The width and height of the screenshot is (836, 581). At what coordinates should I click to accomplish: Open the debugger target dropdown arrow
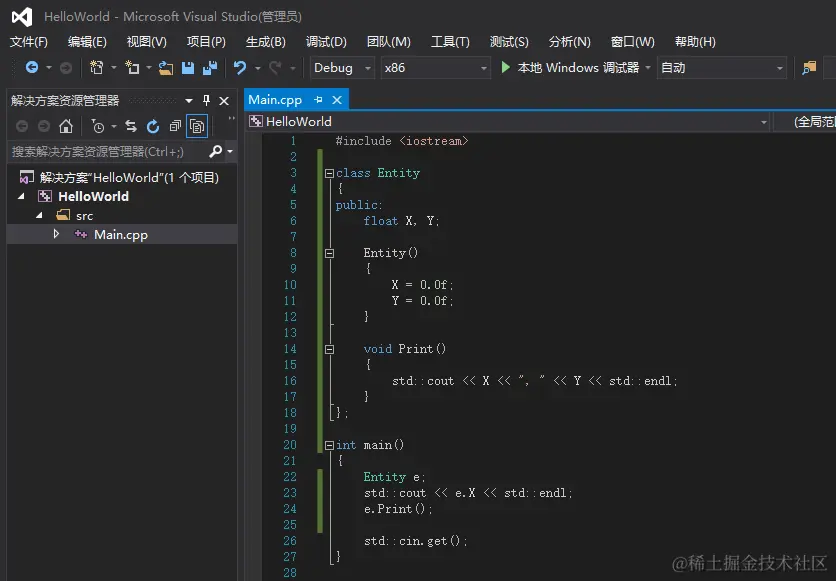(x=648, y=68)
